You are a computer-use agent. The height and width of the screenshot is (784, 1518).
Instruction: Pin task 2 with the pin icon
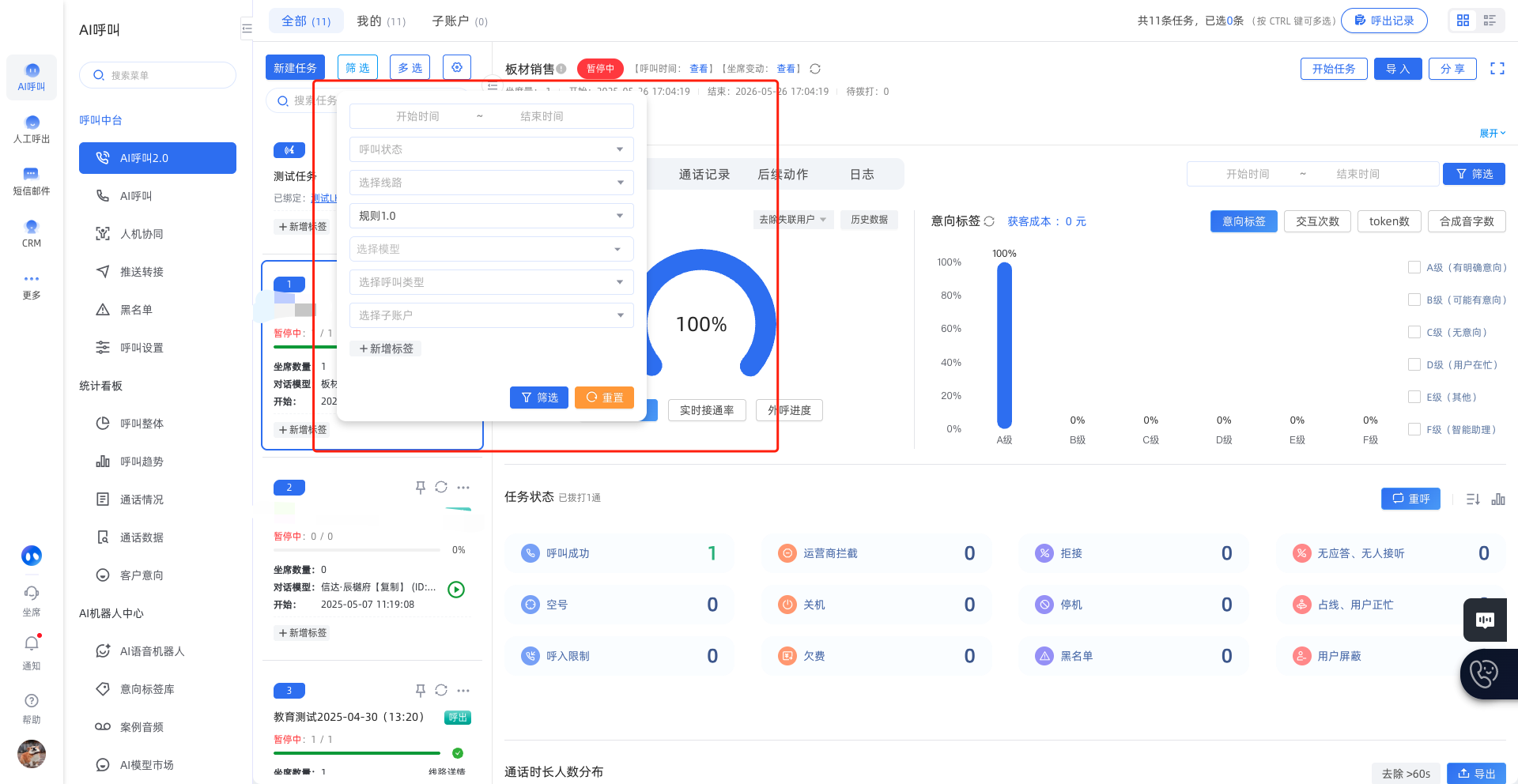coord(421,488)
